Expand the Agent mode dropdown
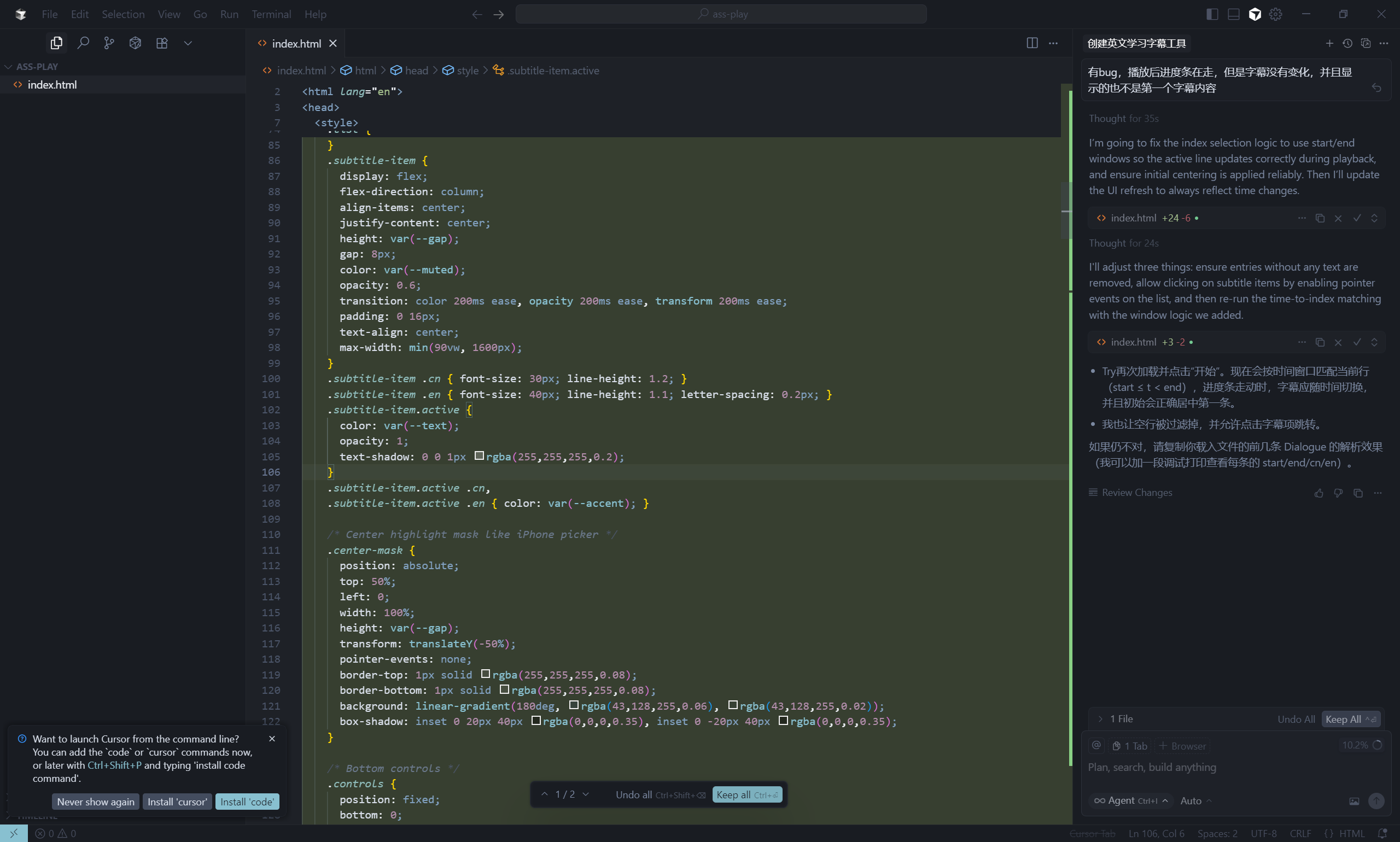The width and height of the screenshot is (1400, 842). [1131, 800]
